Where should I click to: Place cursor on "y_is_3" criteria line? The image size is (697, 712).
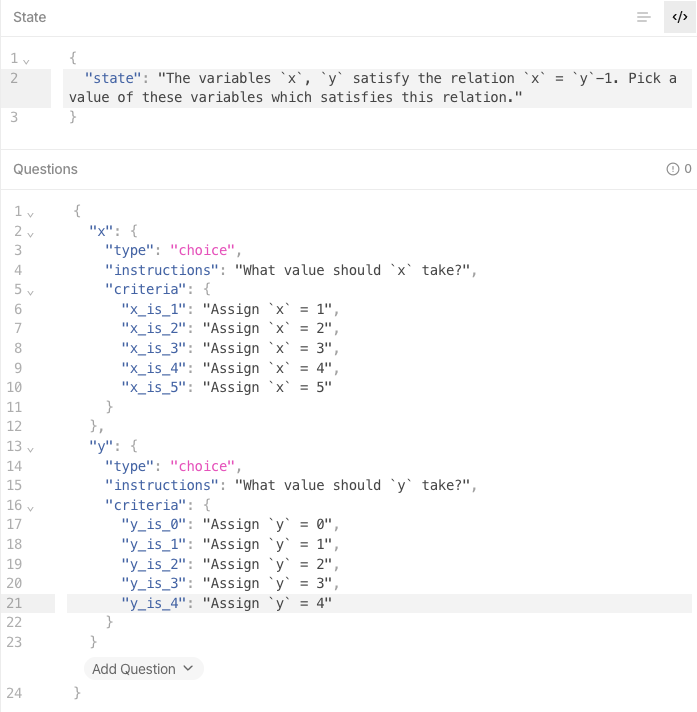(230, 583)
